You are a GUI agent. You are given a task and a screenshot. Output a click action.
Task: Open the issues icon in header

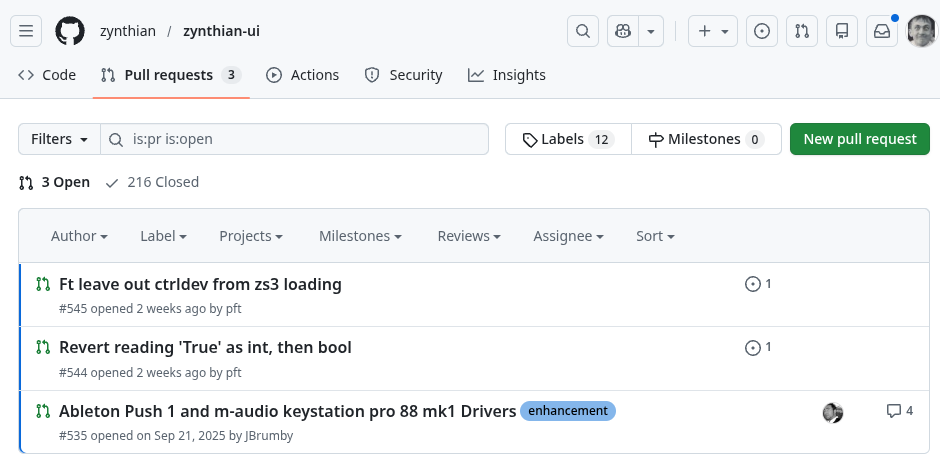tap(762, 31)
